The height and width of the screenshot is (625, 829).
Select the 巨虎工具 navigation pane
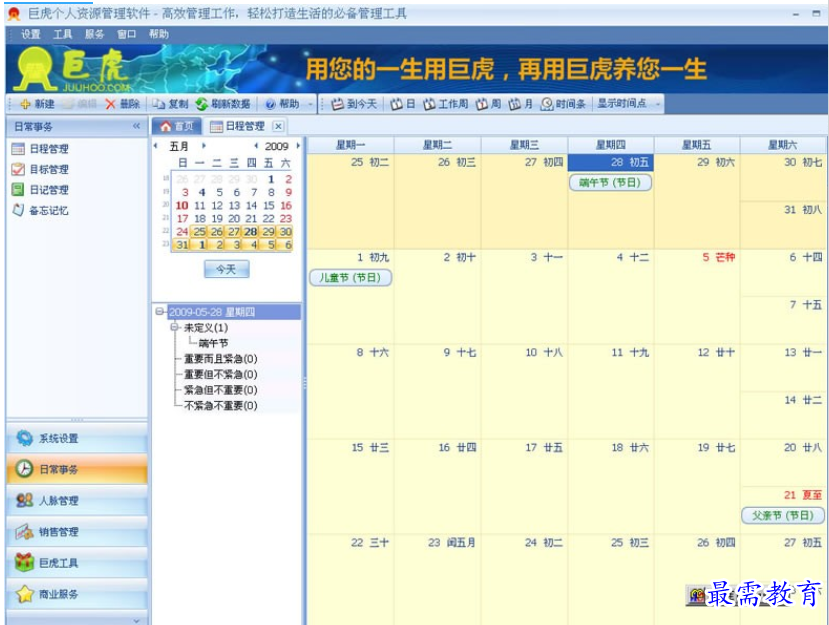tap(77, 563)
